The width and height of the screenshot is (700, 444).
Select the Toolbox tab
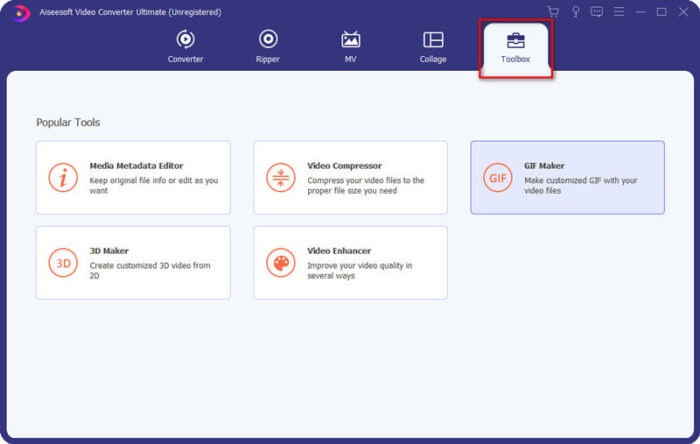coord(515,47)
